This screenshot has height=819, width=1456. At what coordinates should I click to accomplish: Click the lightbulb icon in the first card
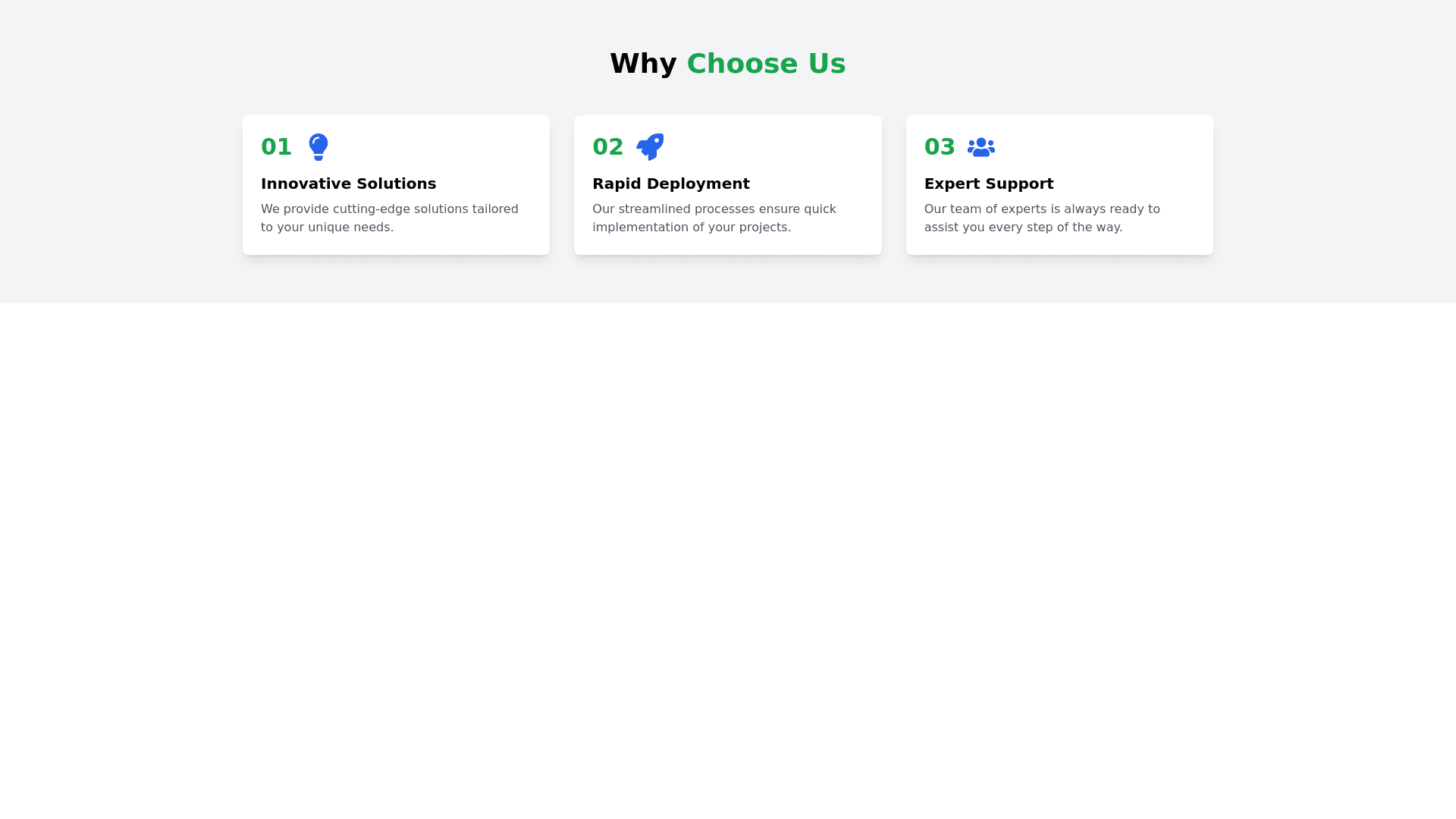click(318, 147)
